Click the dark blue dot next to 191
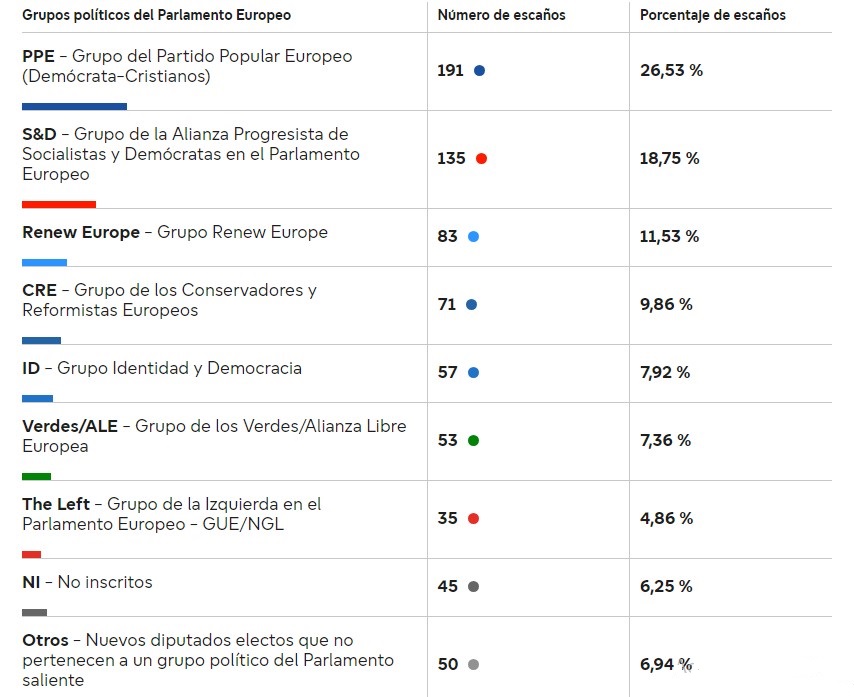This screenshot has height=697, width=854. (x=479, y=71)
